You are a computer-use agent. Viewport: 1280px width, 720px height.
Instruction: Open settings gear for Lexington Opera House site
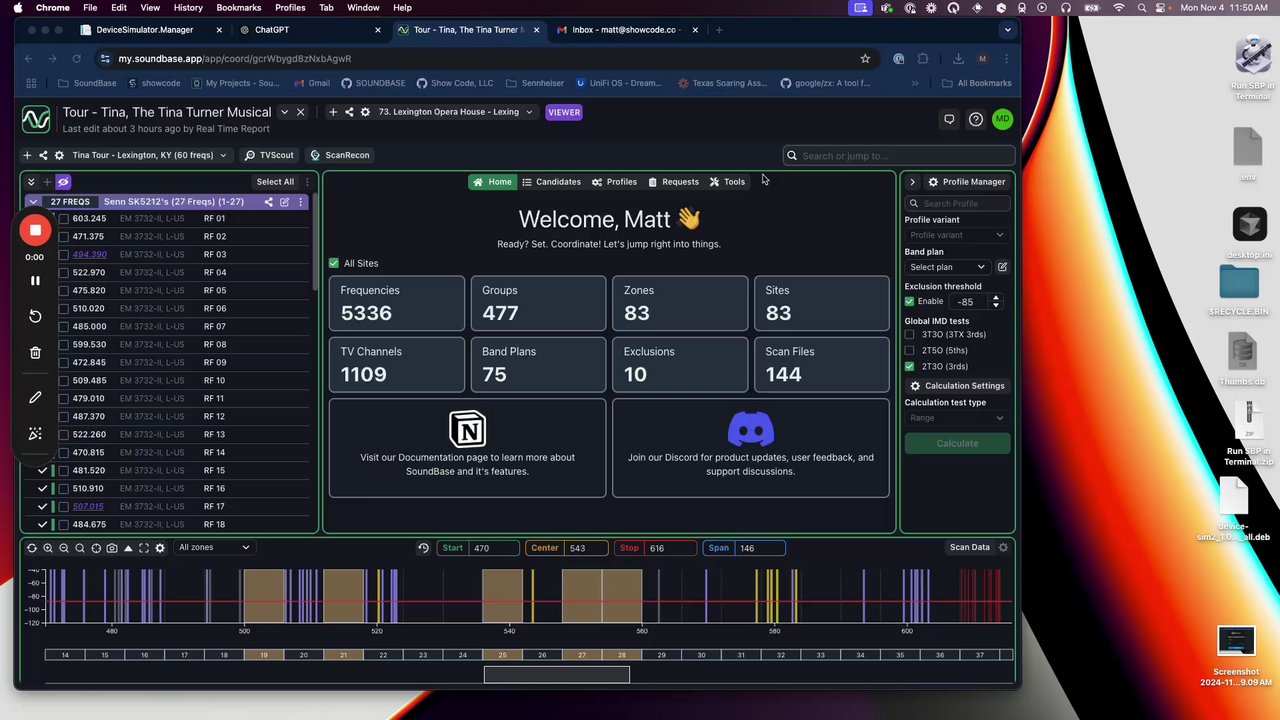[x=365, y=112]
